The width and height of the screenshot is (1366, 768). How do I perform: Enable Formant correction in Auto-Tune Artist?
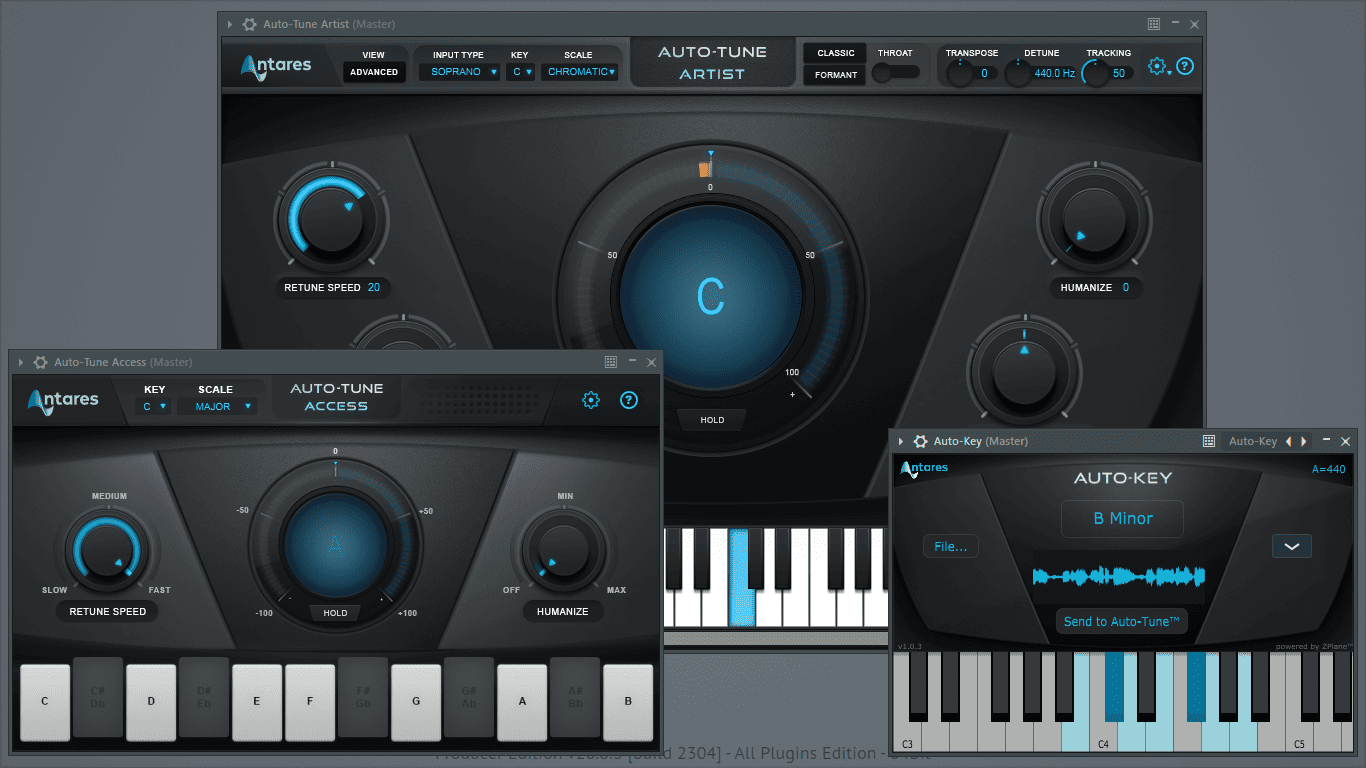(x=836, y=75)
